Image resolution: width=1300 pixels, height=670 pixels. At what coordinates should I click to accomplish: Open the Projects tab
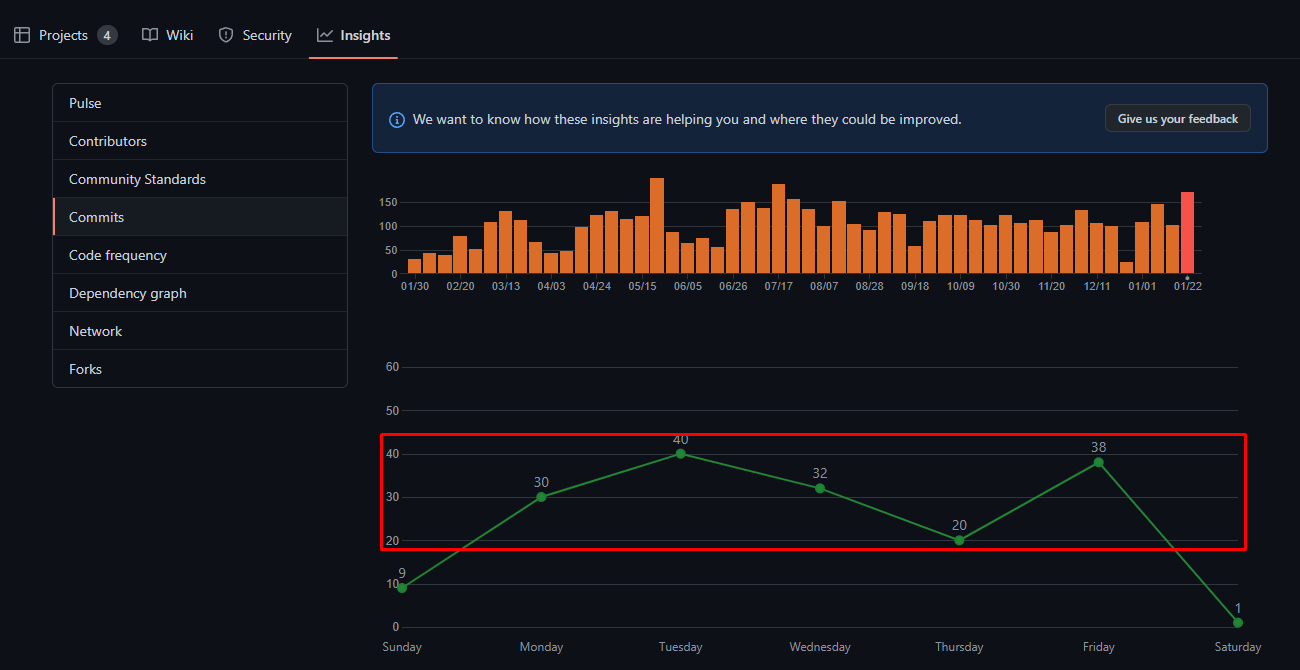coord(64,35)
